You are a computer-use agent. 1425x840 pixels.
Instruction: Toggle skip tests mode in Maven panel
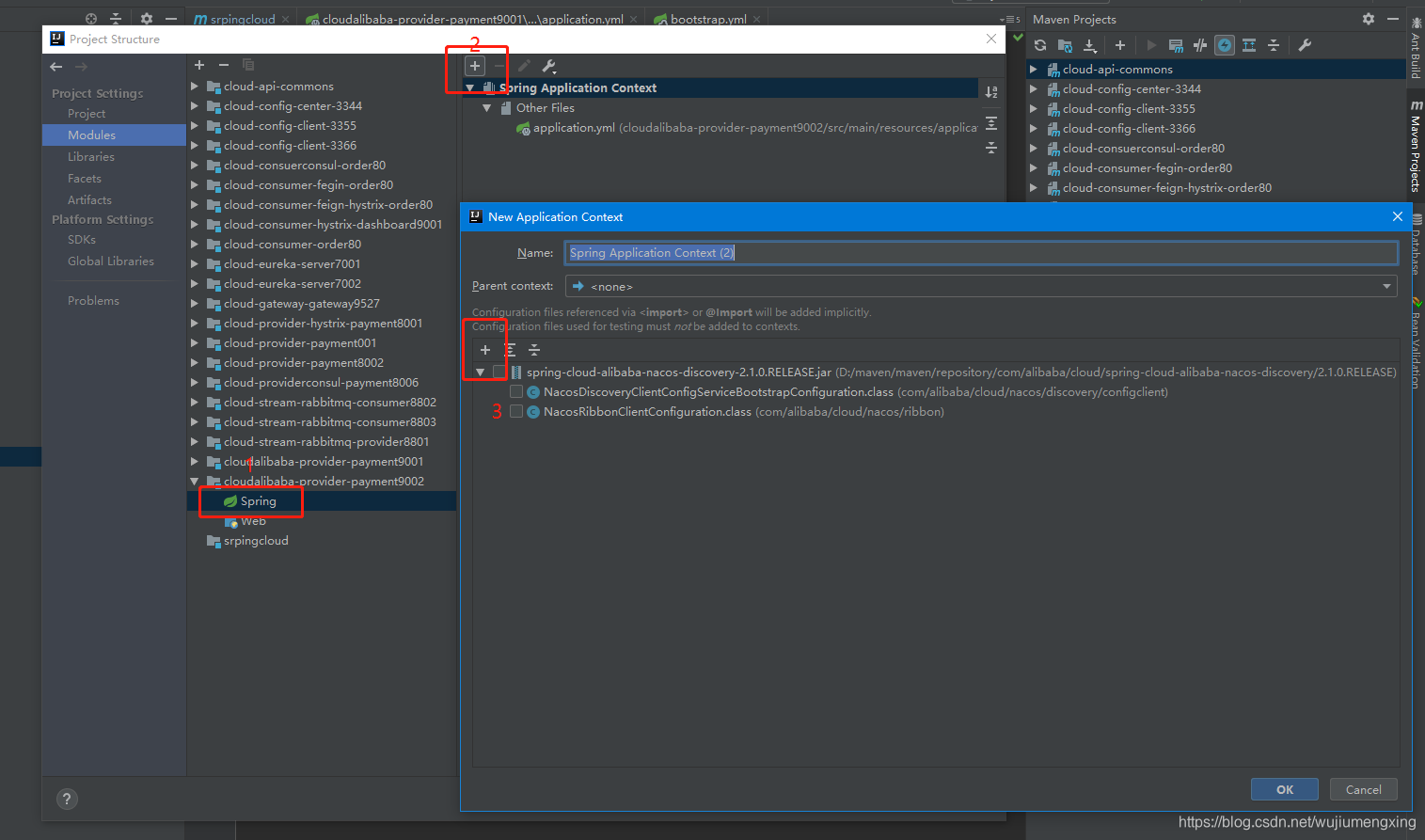click(1198, 44)
